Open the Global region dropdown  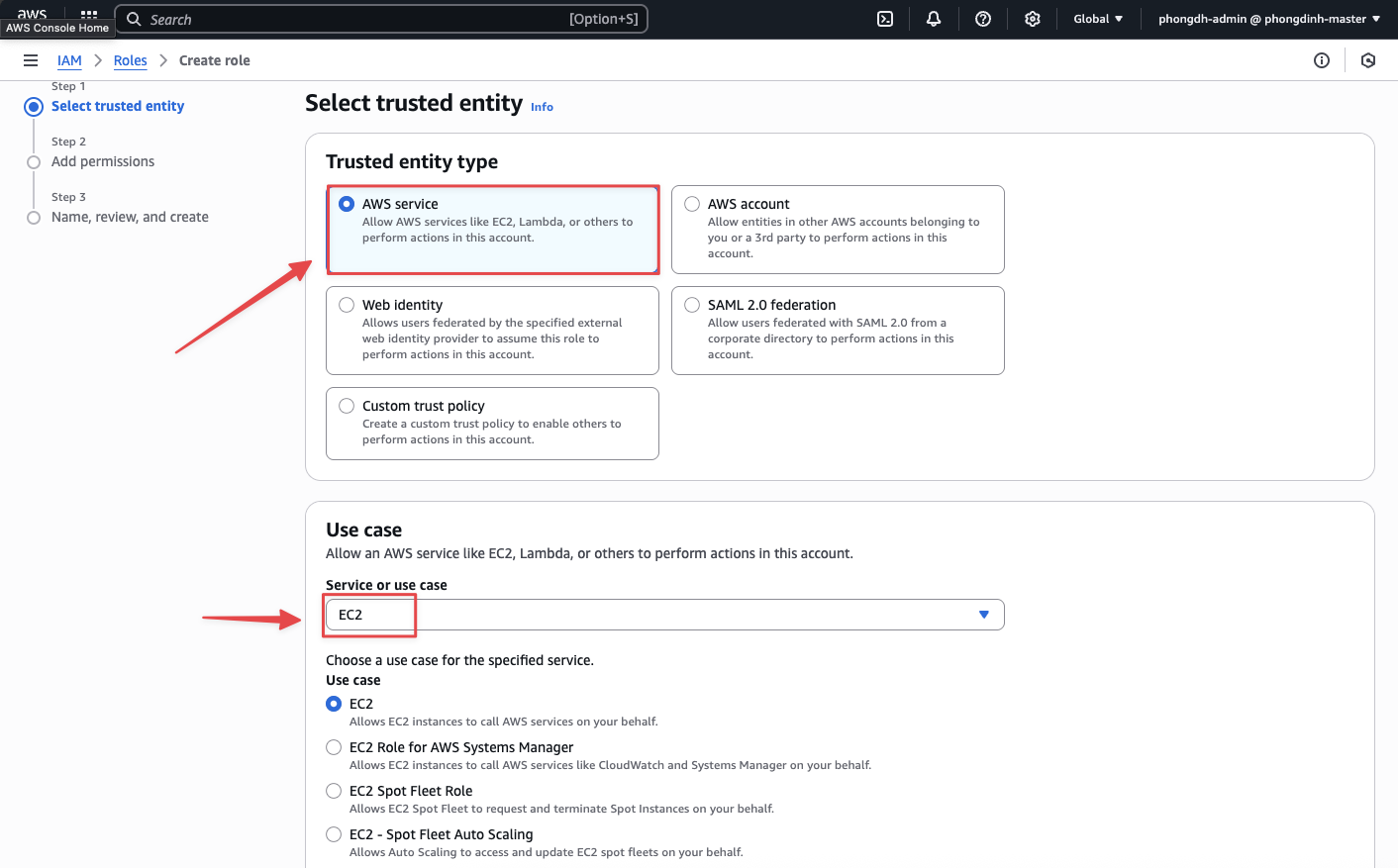[1098, 19]
